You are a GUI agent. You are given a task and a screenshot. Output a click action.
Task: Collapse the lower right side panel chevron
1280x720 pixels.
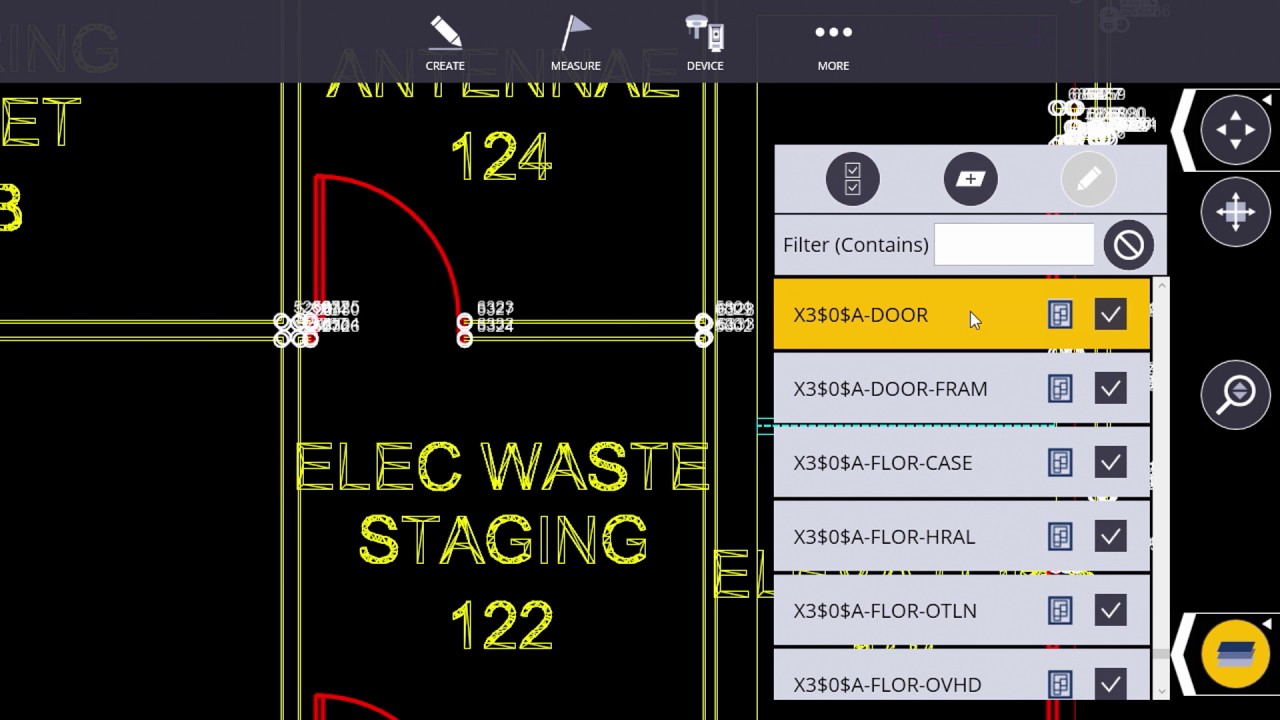coord(1183,654)
